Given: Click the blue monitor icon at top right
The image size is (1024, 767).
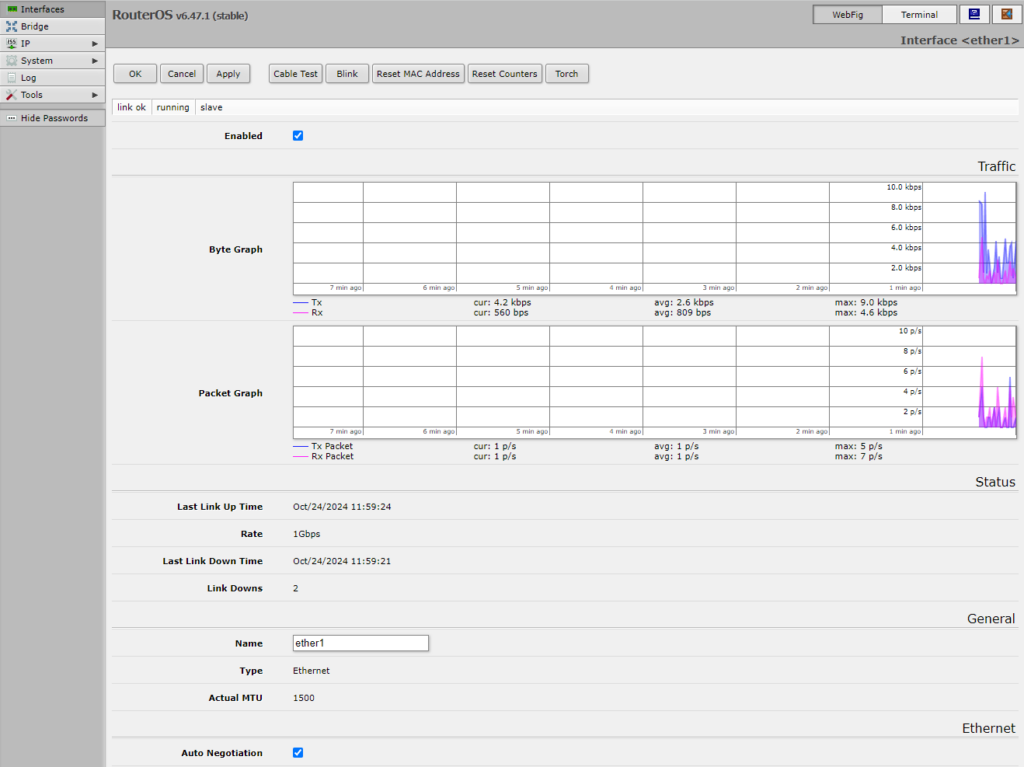Looking at the screenshot, I should tap(973, 14).
